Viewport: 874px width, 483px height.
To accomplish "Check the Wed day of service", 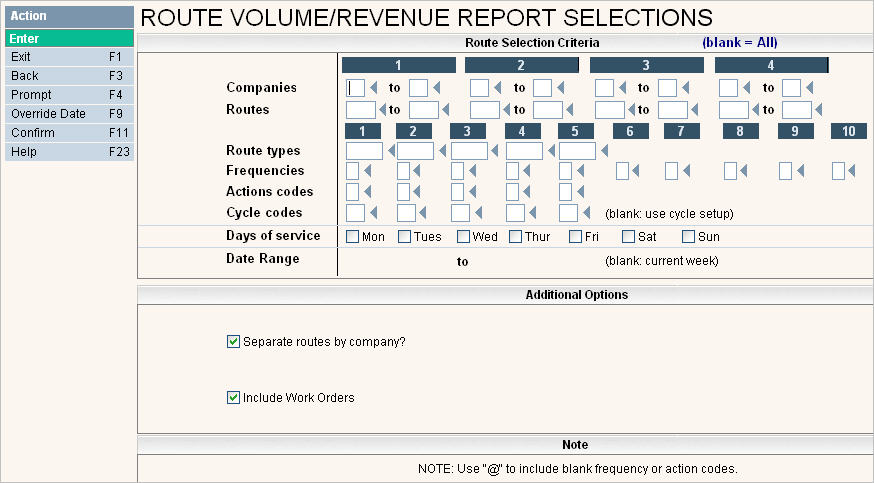I will click(x=463, y=236).
